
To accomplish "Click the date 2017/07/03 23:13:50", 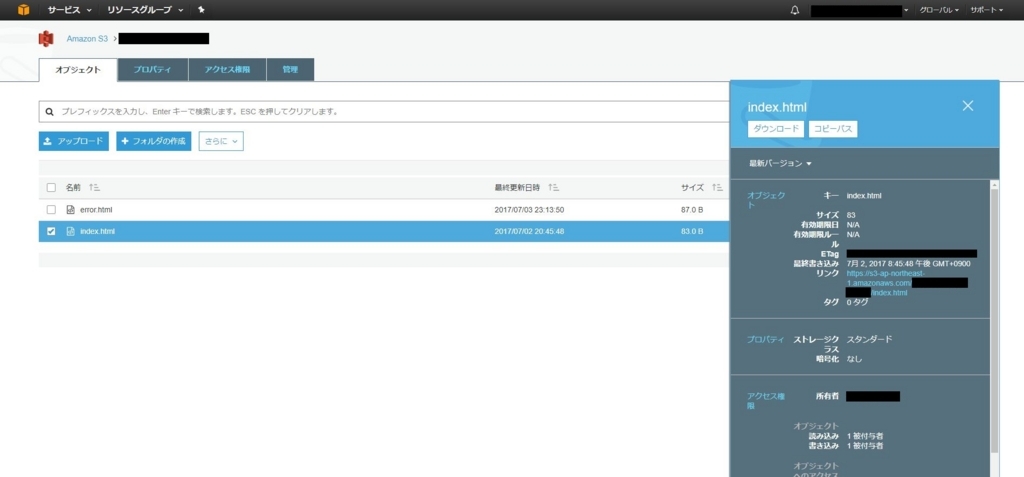I will pyautogui.click(x=529, y=210).
